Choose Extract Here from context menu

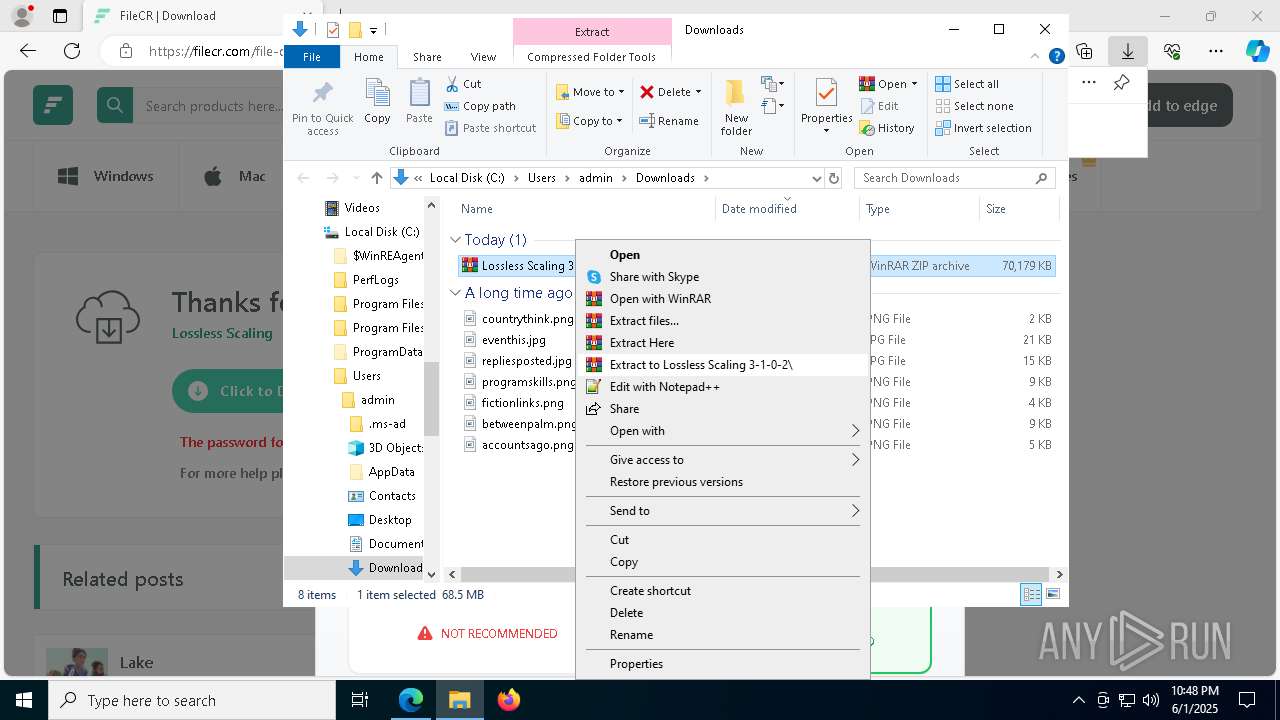[724, 343]
